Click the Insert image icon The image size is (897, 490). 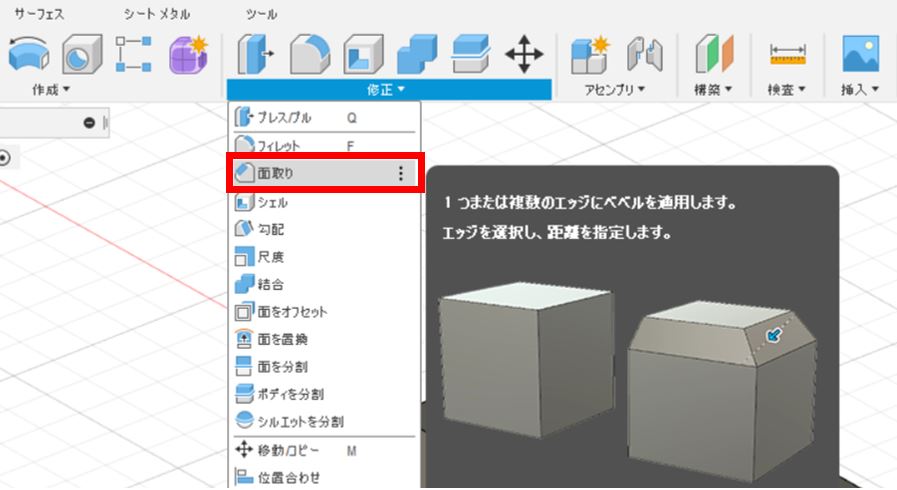tap(860, 53)
